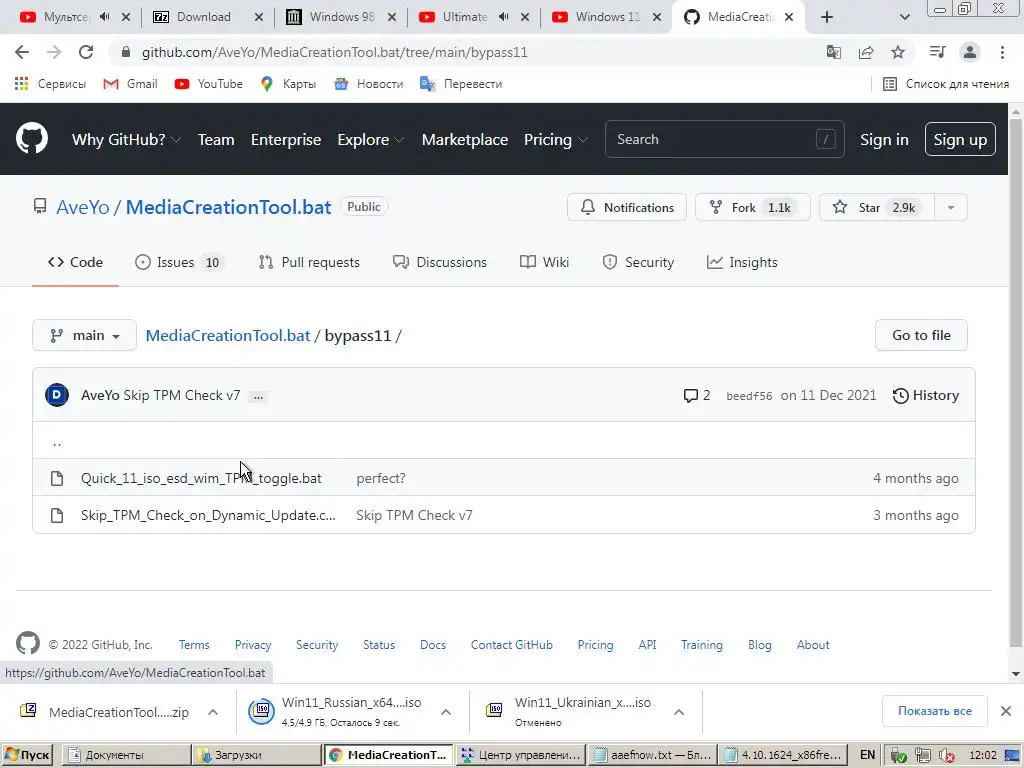Open Новости bookmark

click(369, 84)
